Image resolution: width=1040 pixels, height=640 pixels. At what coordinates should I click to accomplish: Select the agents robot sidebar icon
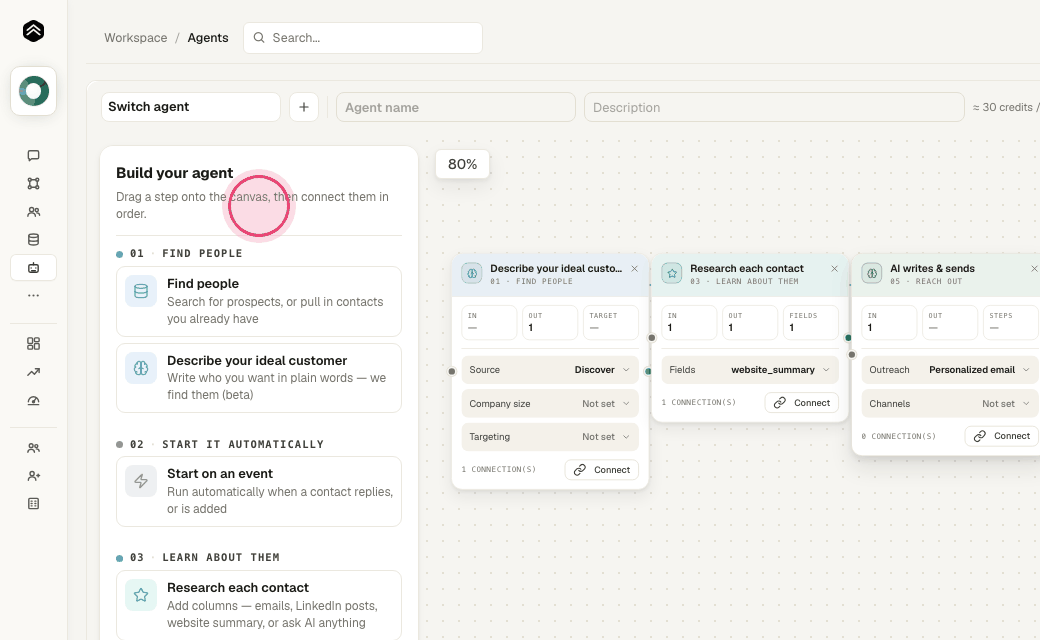click(33, 268)
